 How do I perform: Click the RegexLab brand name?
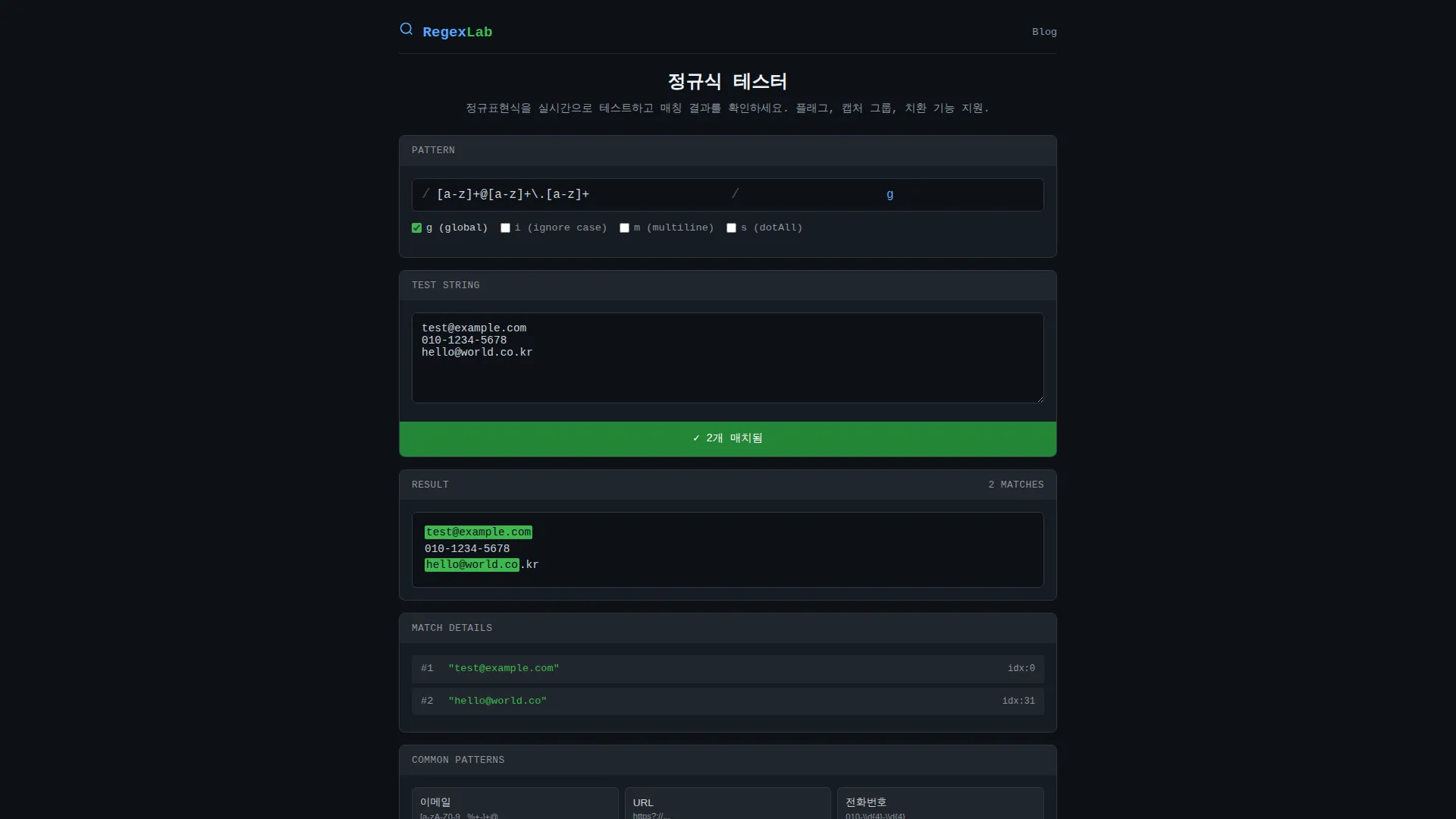pos(457,32)
